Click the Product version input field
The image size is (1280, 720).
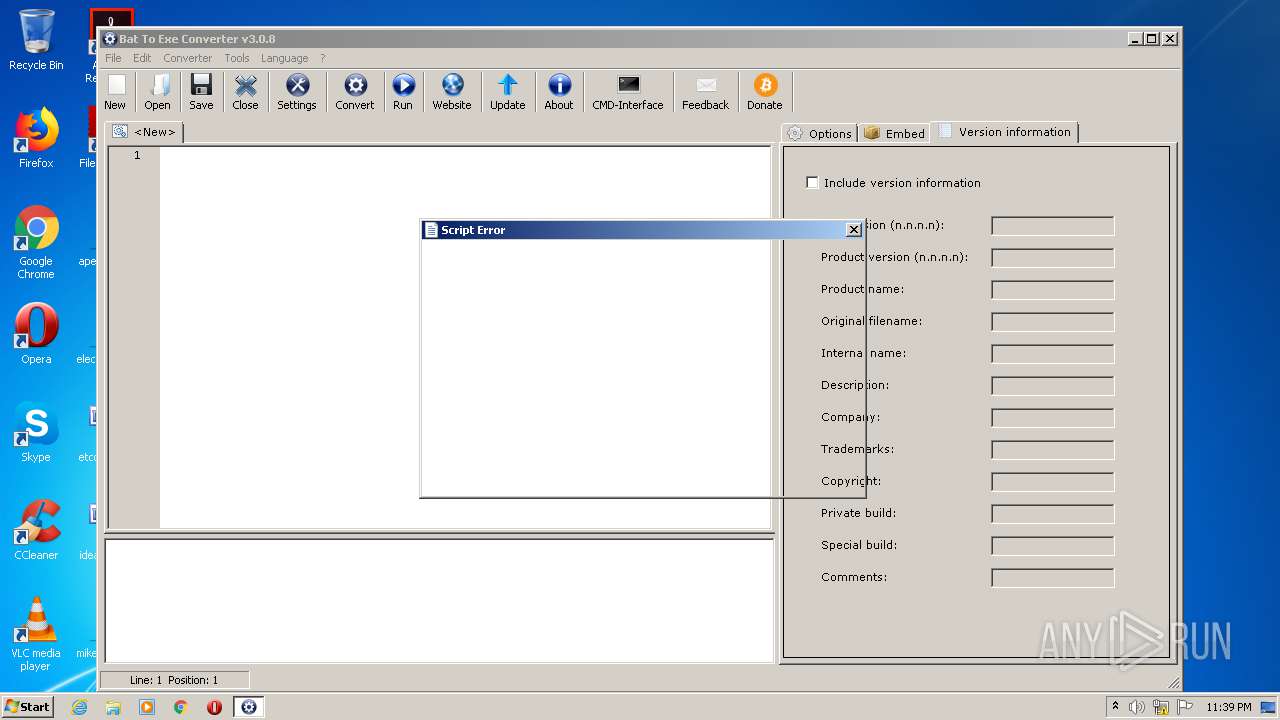click(1052, 258)
